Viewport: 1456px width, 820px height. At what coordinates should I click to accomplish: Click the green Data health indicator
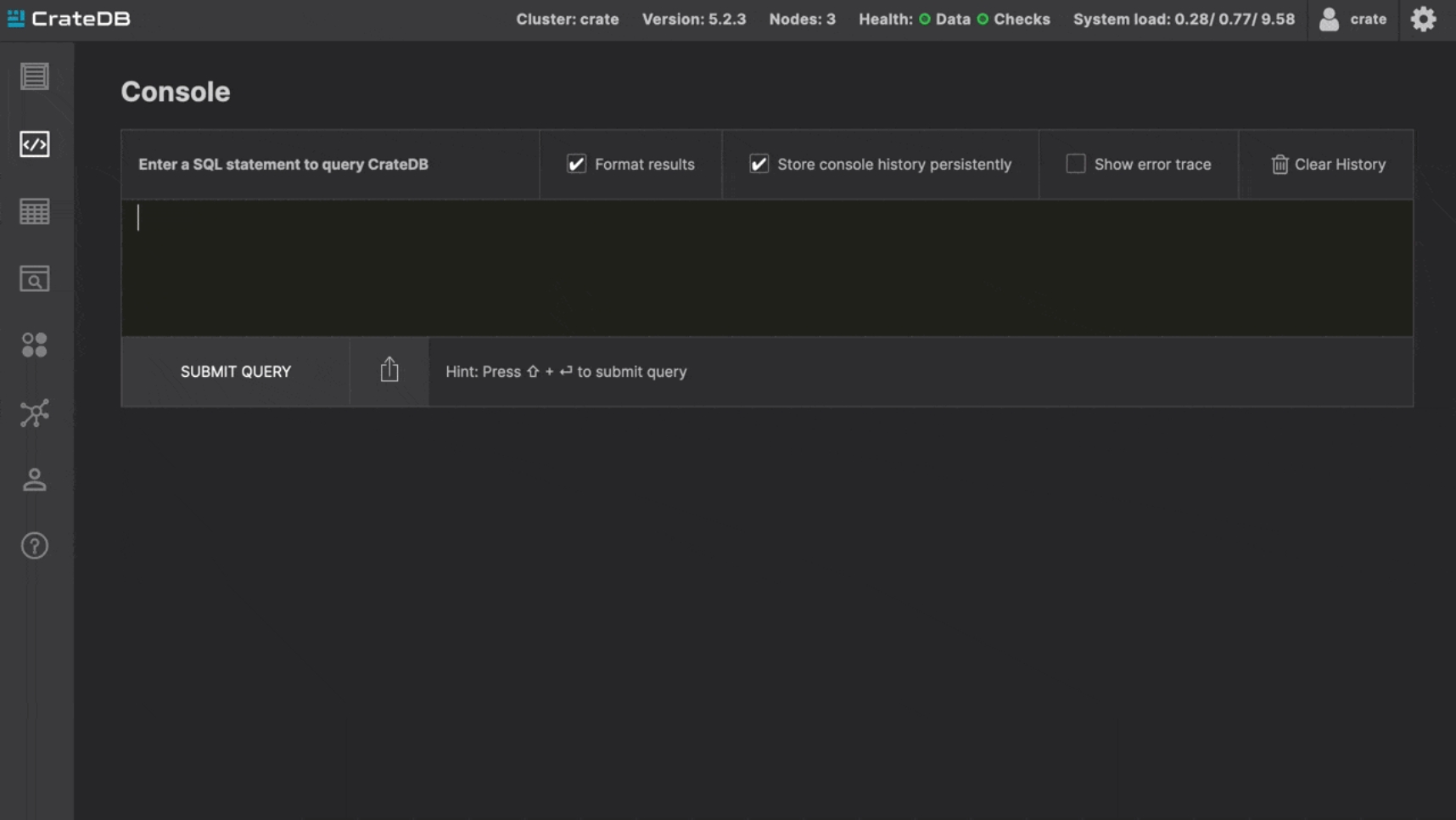(925, 20)
